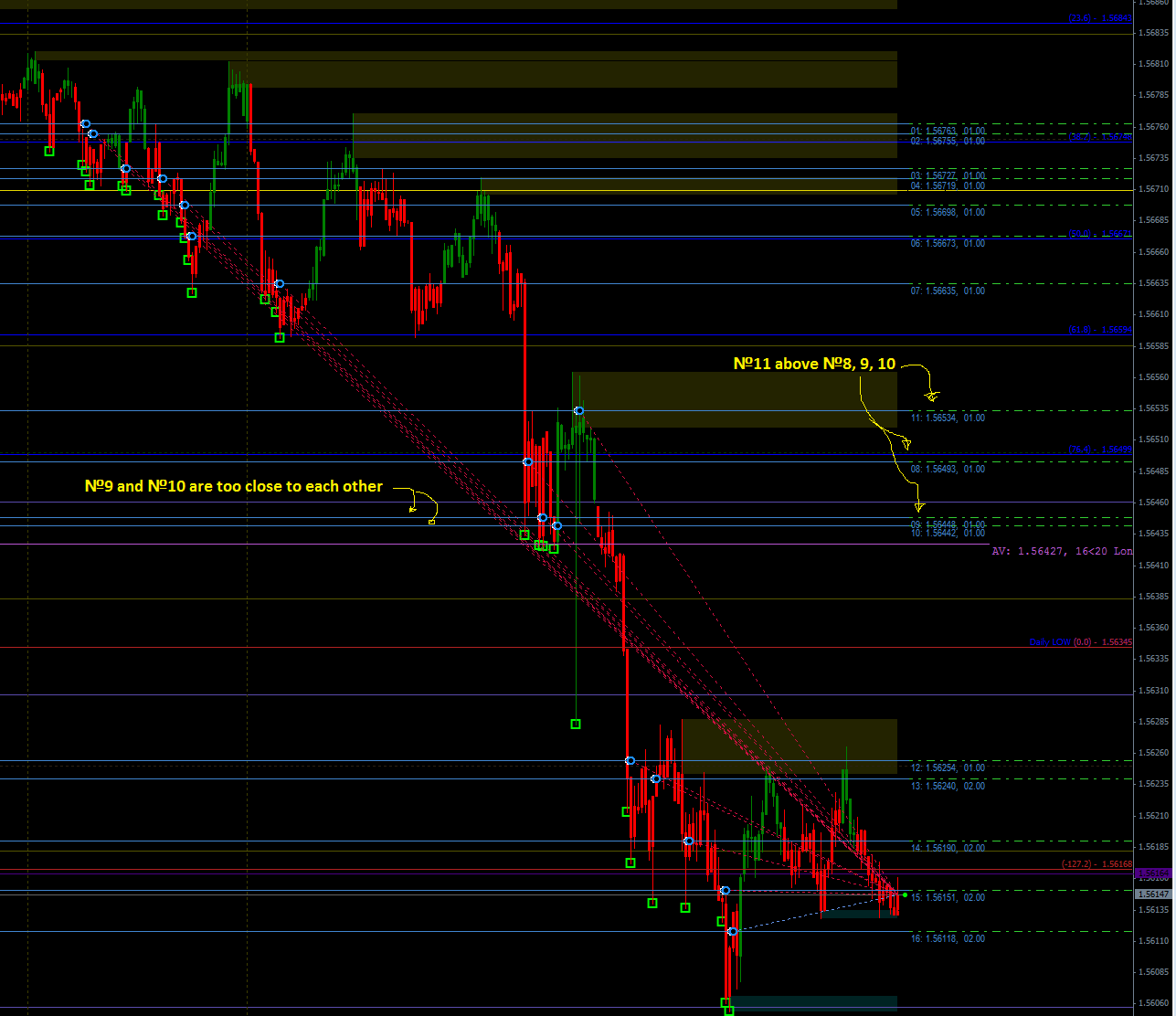Click order label 15: 1.56151
This screenshot has height=1016, width=1176.
(948, 897)
